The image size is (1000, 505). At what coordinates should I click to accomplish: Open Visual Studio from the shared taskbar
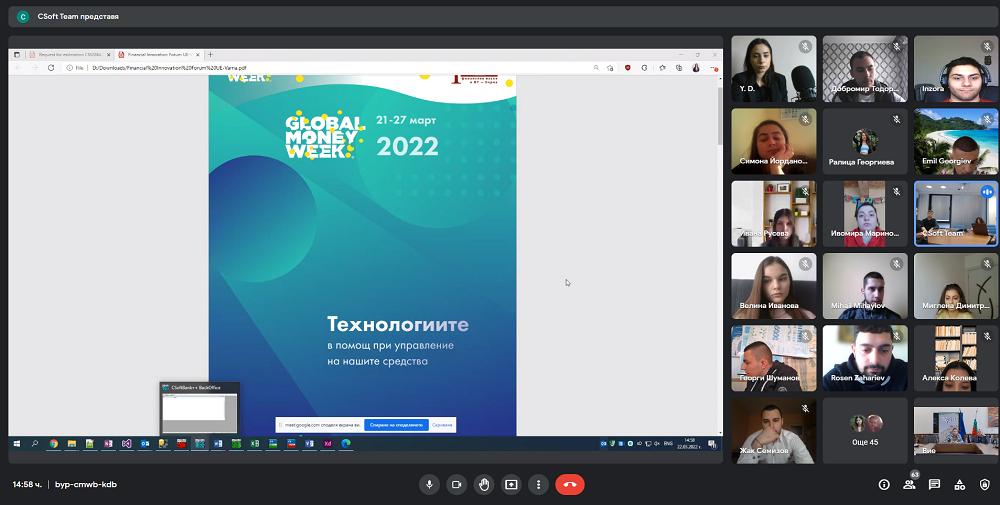126,443
